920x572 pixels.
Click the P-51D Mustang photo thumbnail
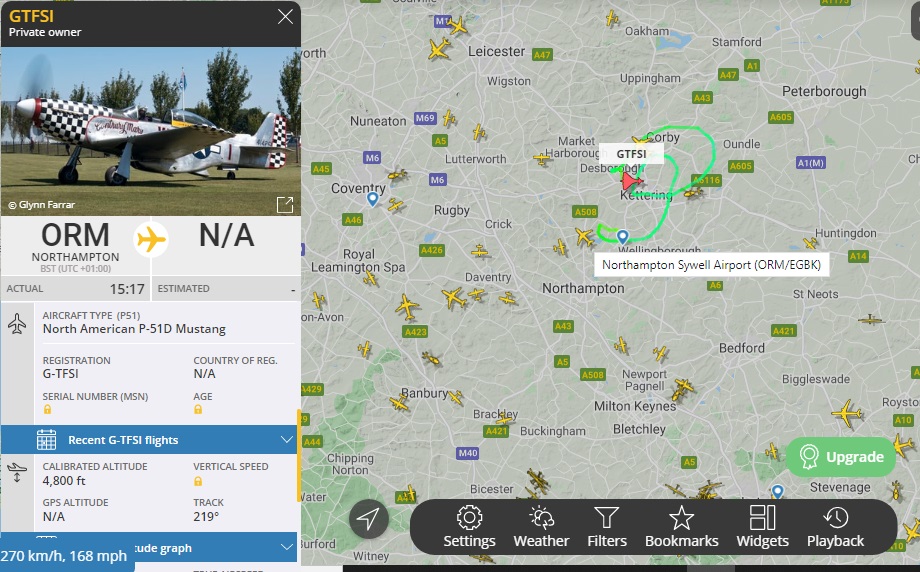pos(151,131)
